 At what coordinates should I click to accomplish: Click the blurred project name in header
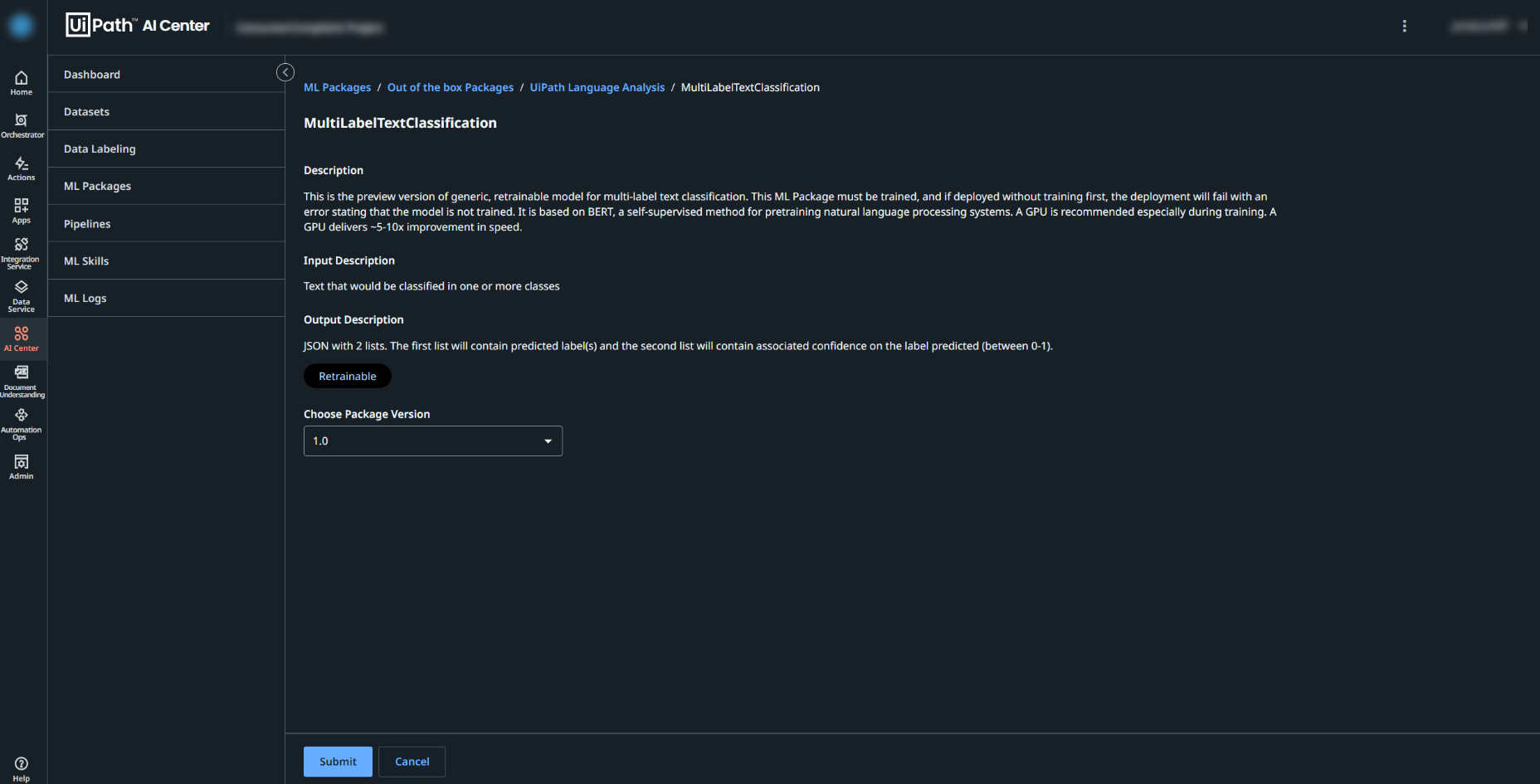pos(309,27)
